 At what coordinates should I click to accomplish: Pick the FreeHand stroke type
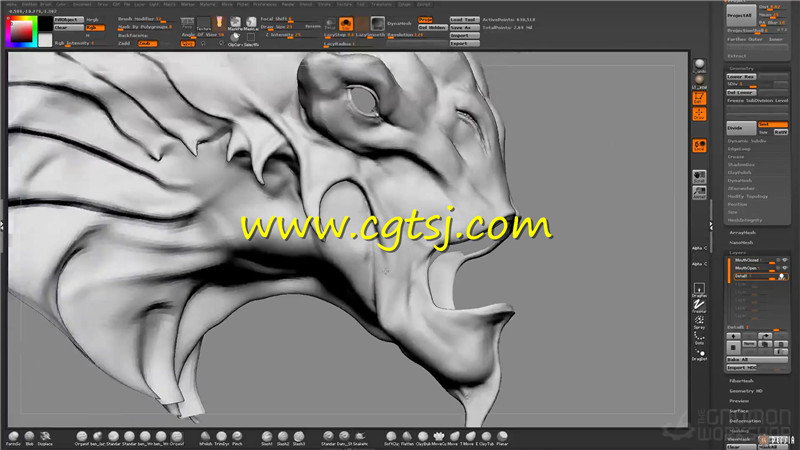tap(699, 306)
